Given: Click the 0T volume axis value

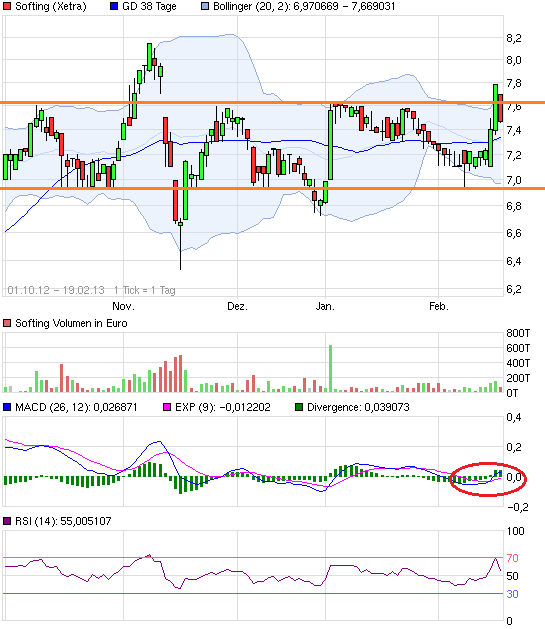Looking at the screenshot, I should [513, 393].
